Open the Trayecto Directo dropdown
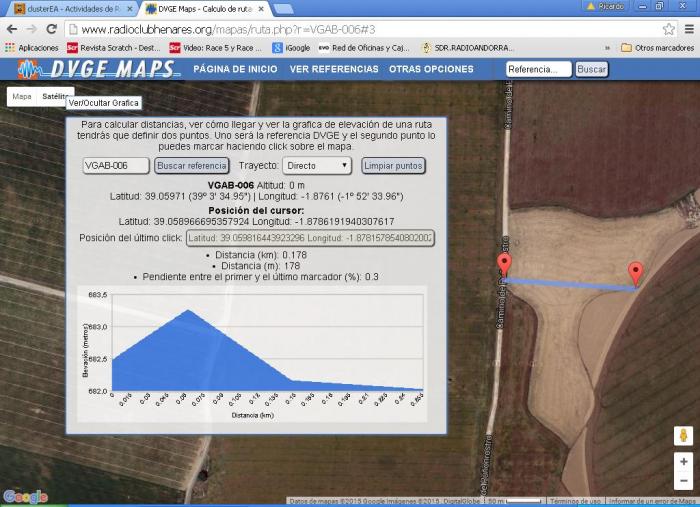Screen dimensions: 700x507 [x=317, y=166]
